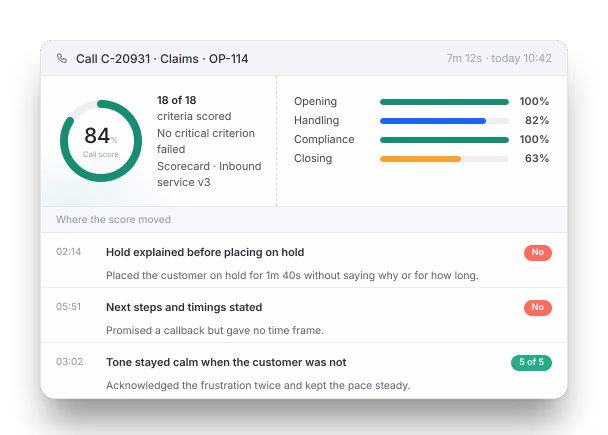Click the Opening category label
This screenshot has height=435, width=608.
pos(315,101)
